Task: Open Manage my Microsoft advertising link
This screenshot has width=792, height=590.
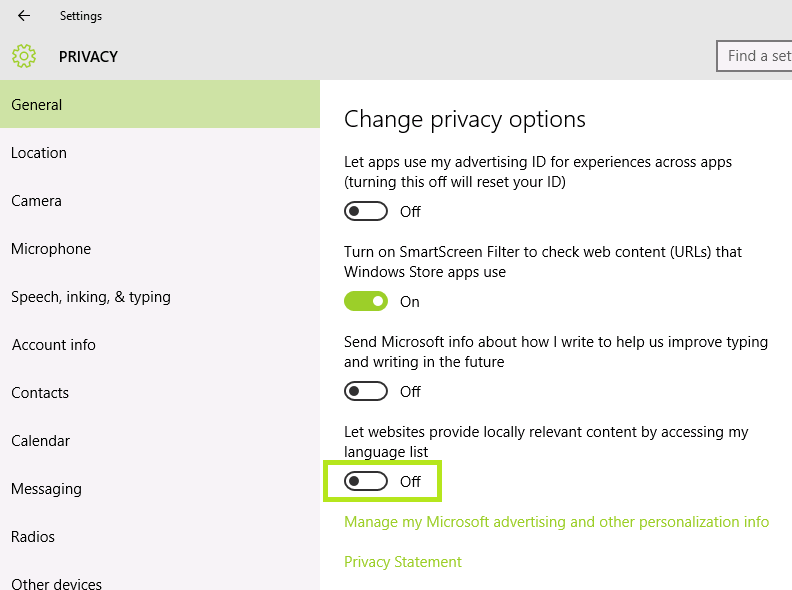Action: click(x=556, y=522)
